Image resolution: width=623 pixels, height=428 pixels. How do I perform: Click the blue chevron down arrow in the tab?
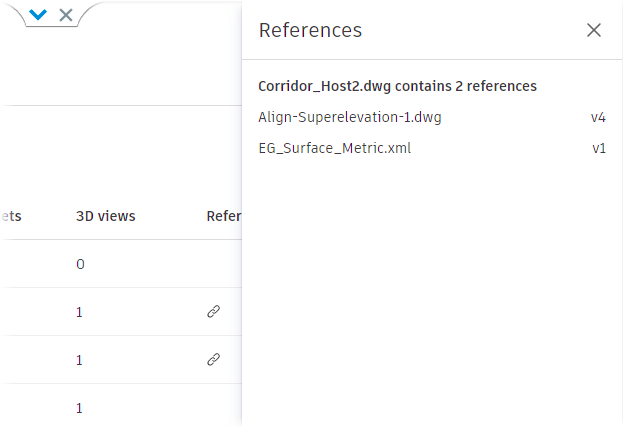(x=38, y=14)
